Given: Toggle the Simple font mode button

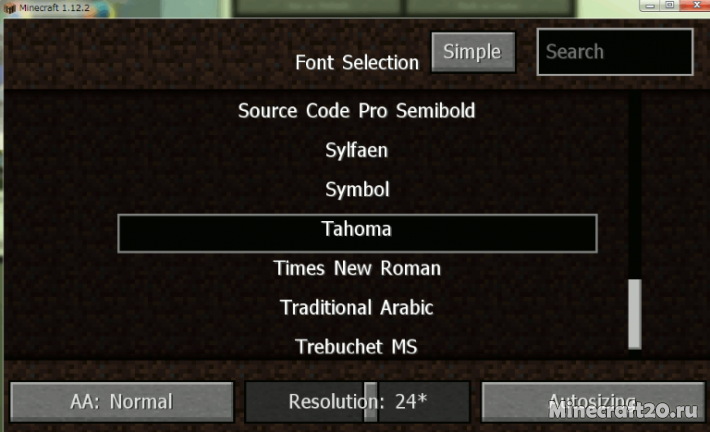Looking at the screenshot, I should click(473, 52).
